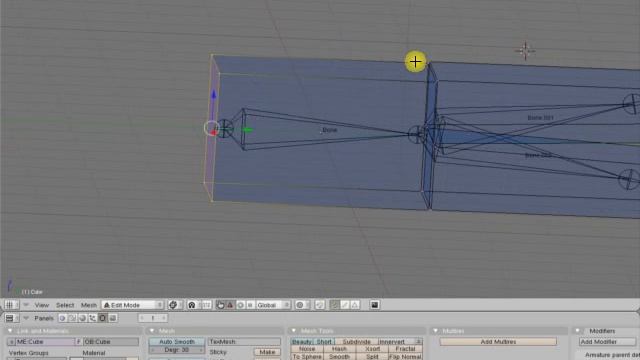640x360 pixels.
Task: Switch to edge select mode
Action: coord(345,305)
